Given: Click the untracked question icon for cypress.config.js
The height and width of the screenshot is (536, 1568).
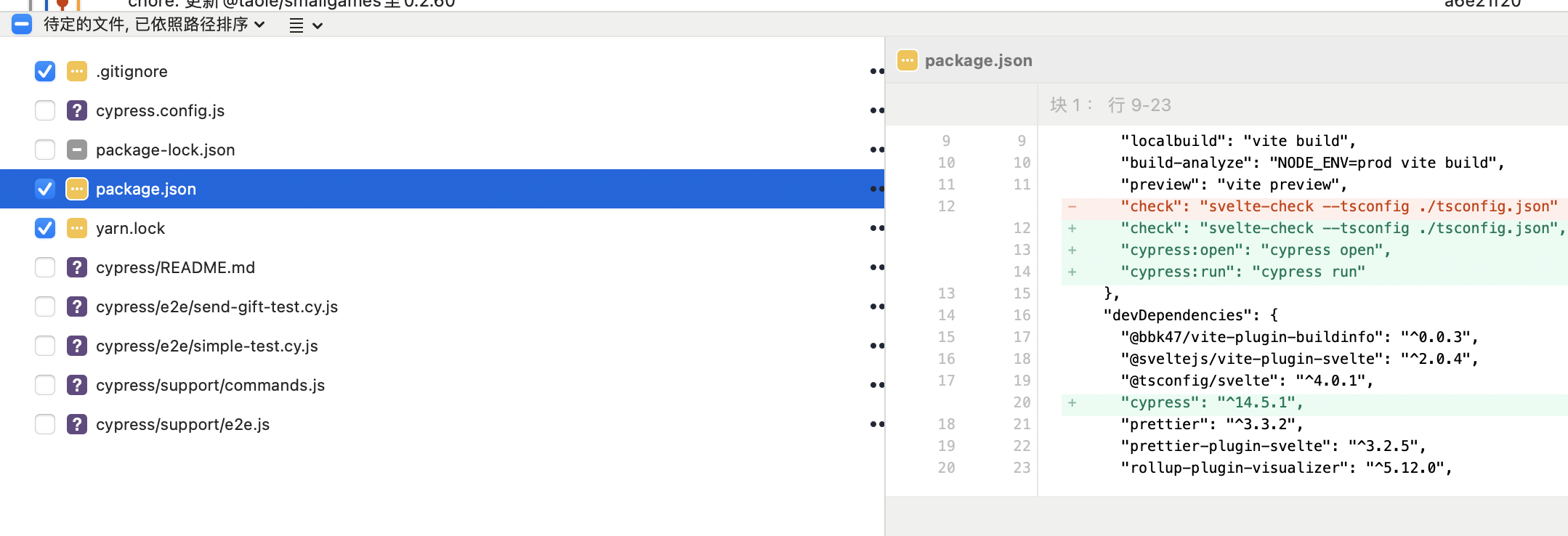Looking at the screenshot, I should pyautogui.click(x=76, y=110).
